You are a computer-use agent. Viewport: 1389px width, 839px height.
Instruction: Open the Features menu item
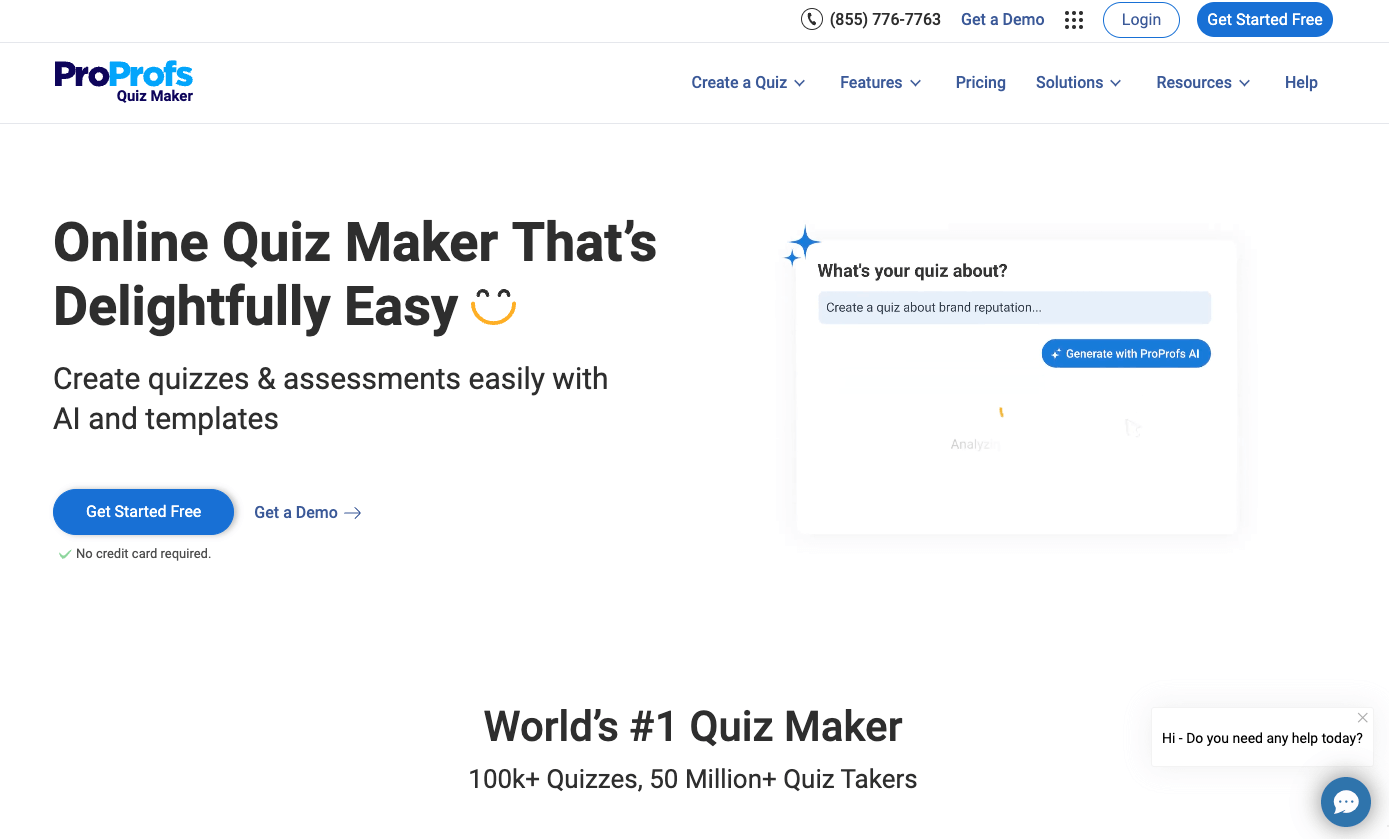(x=871, y=83)
